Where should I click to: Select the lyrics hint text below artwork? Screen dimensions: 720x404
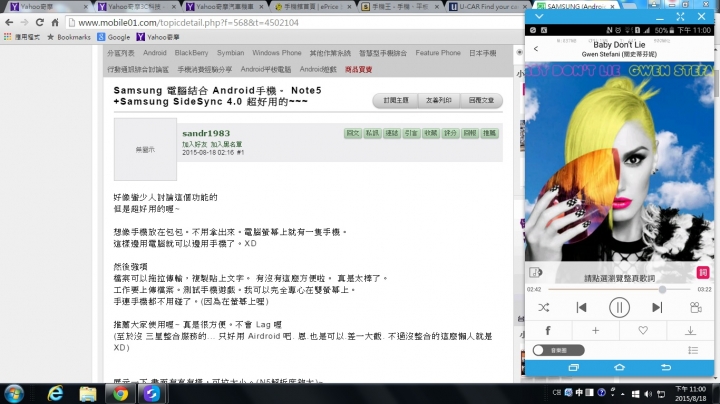pos(619,278)
